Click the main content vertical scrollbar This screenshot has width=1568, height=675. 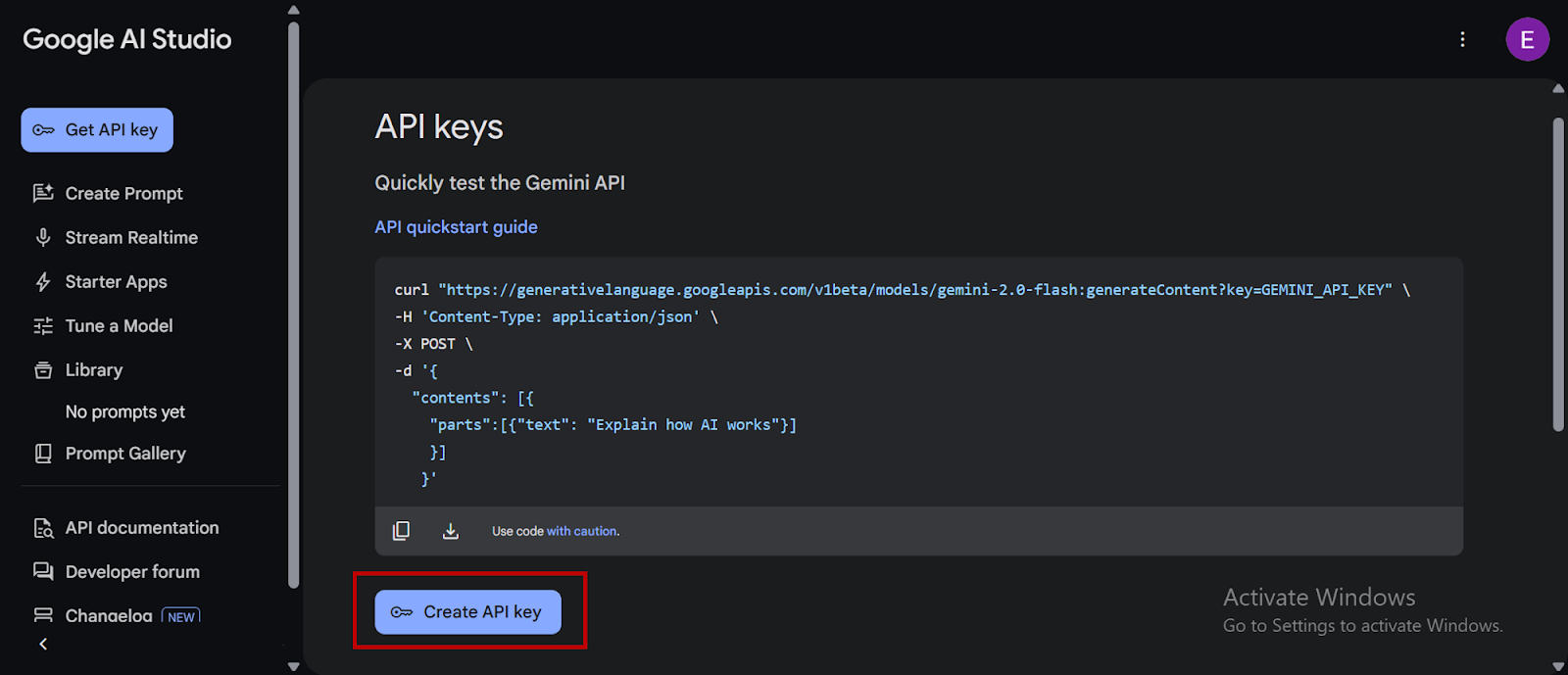point(1558,274)
